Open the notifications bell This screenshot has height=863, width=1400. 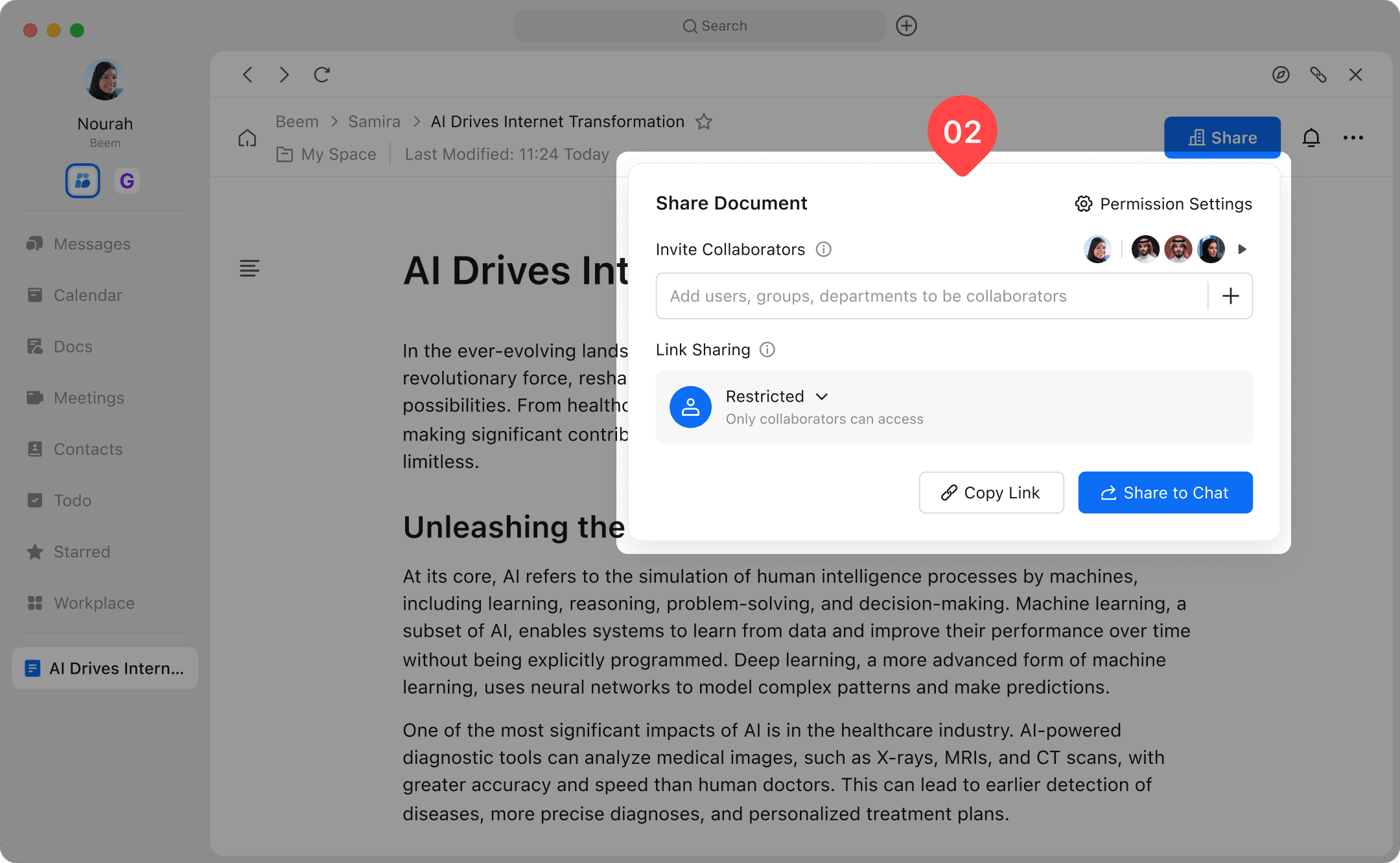(x=1311, y=137)
